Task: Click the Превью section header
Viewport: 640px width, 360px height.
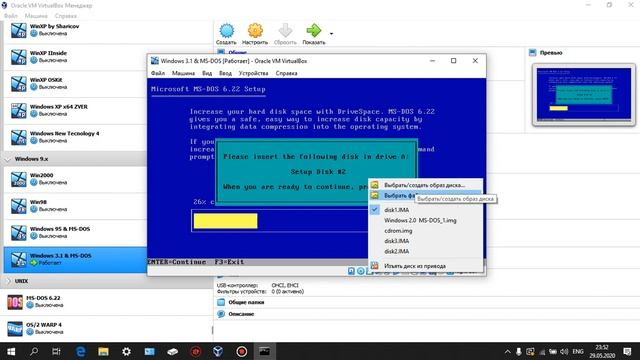Action: tap(551, 53)
